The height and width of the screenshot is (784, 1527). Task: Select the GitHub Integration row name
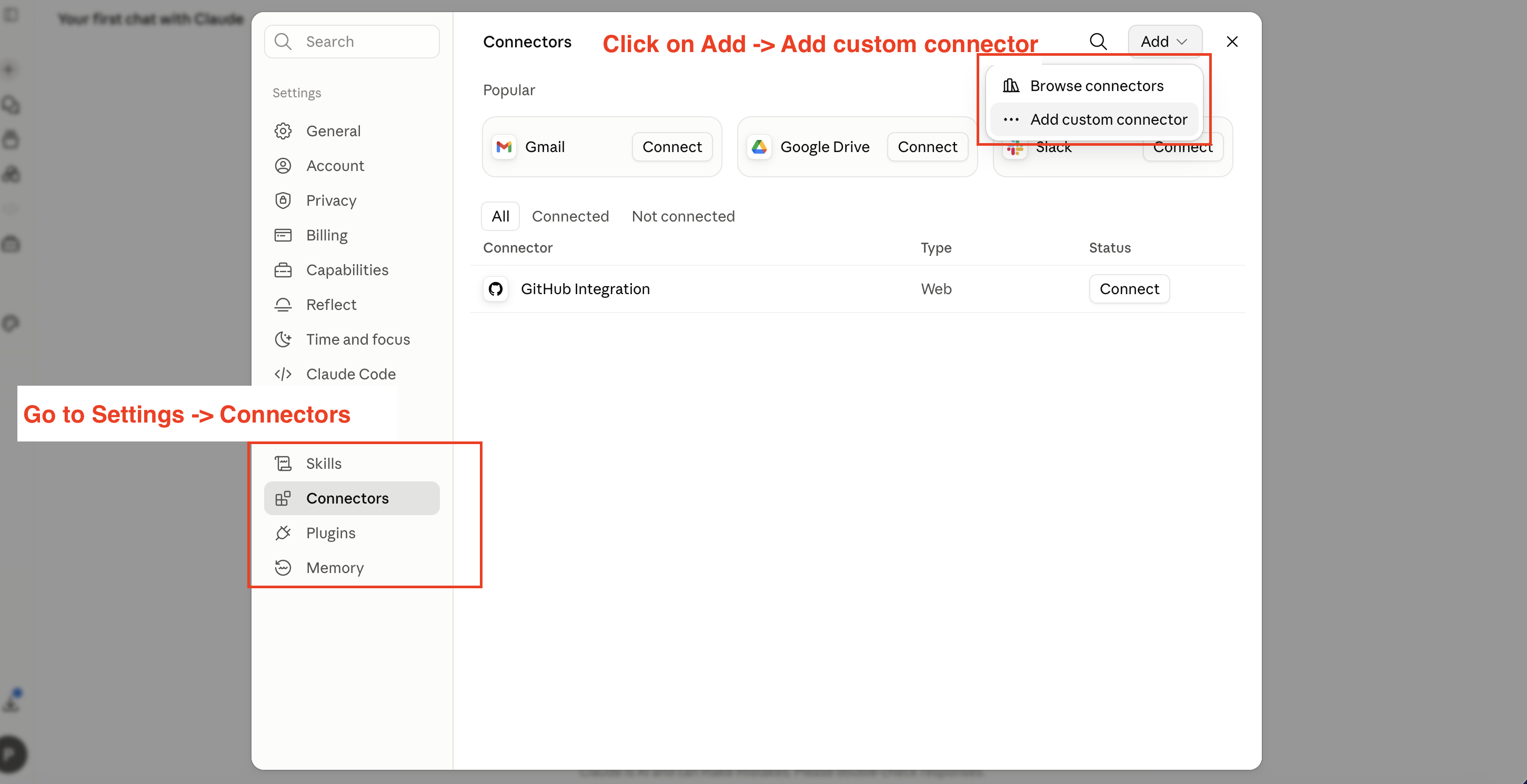[x=585, y=289]
